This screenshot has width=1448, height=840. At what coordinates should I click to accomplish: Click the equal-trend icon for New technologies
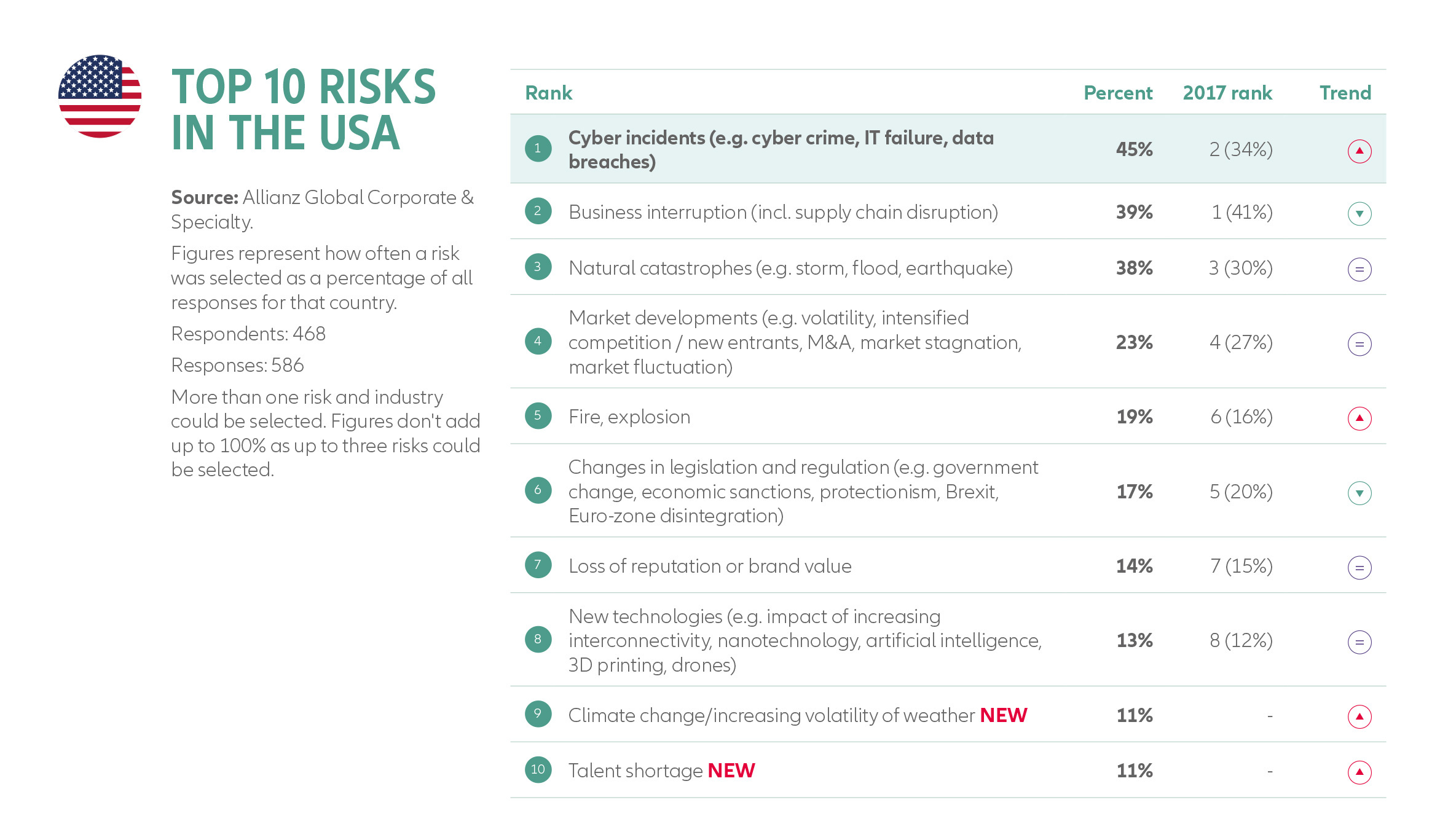point(1359,642)
